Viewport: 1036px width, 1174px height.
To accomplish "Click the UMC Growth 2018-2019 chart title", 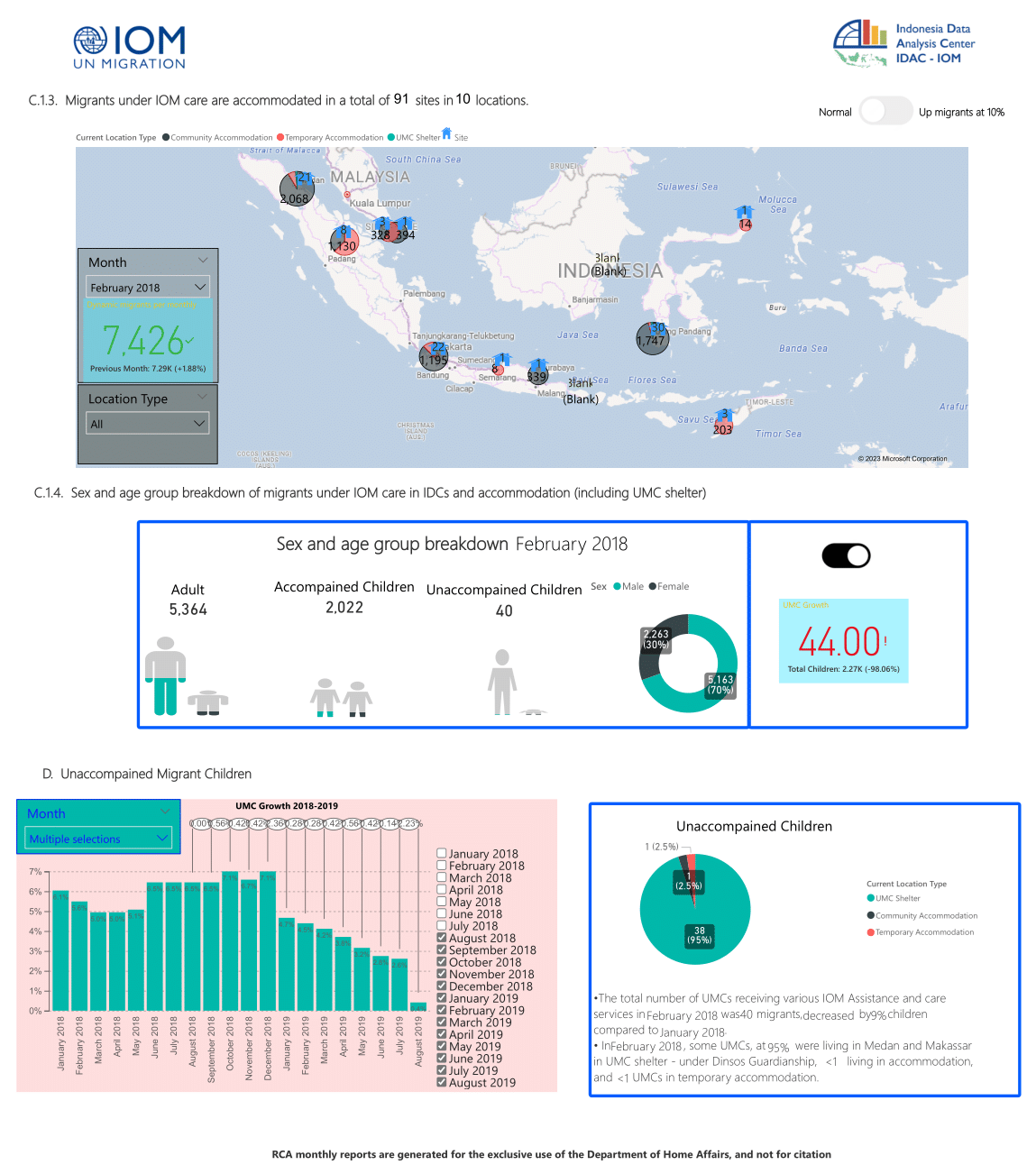I will point(287,806).
